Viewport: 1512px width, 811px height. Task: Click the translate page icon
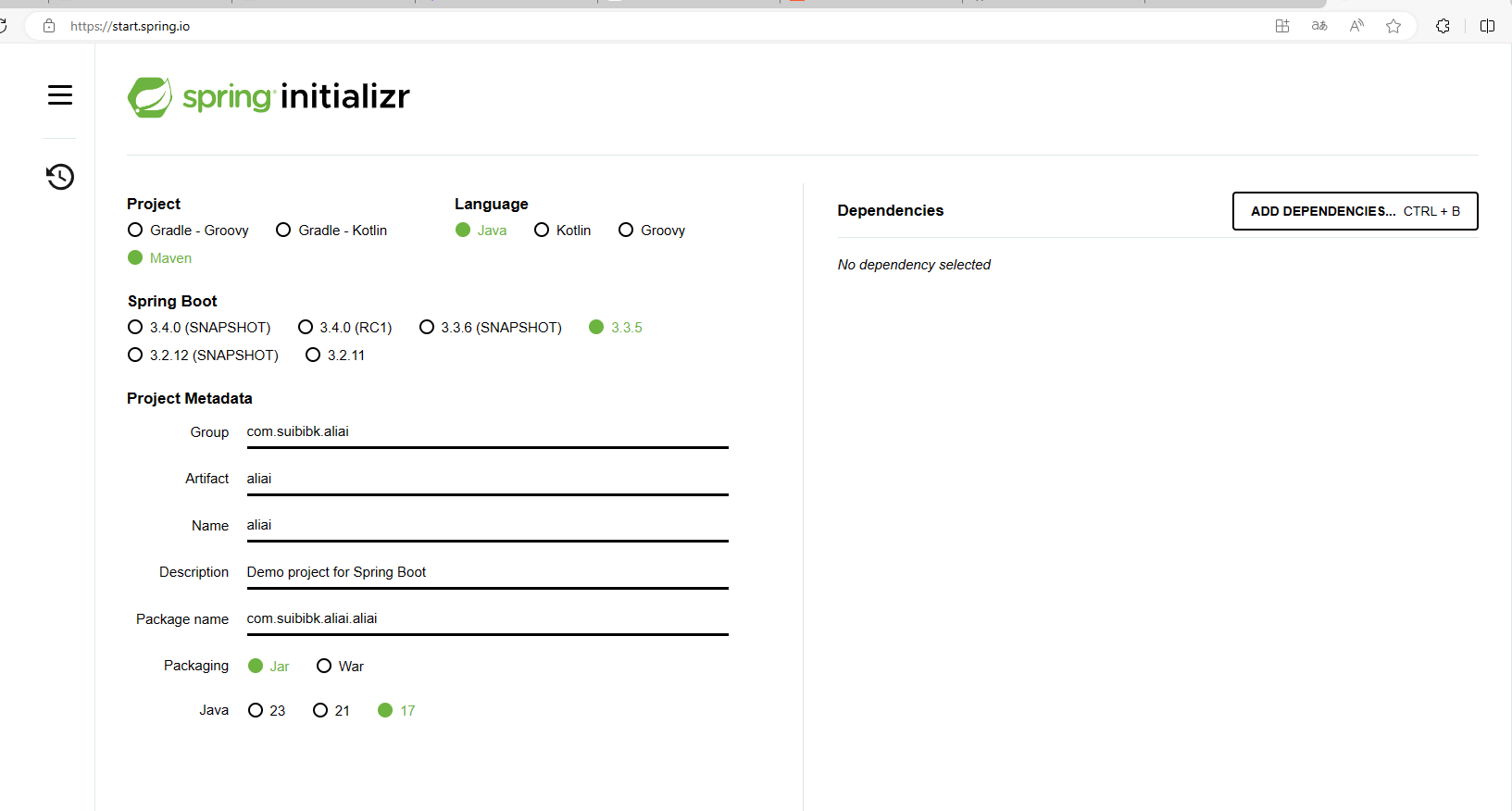(x=1319, y=26)
